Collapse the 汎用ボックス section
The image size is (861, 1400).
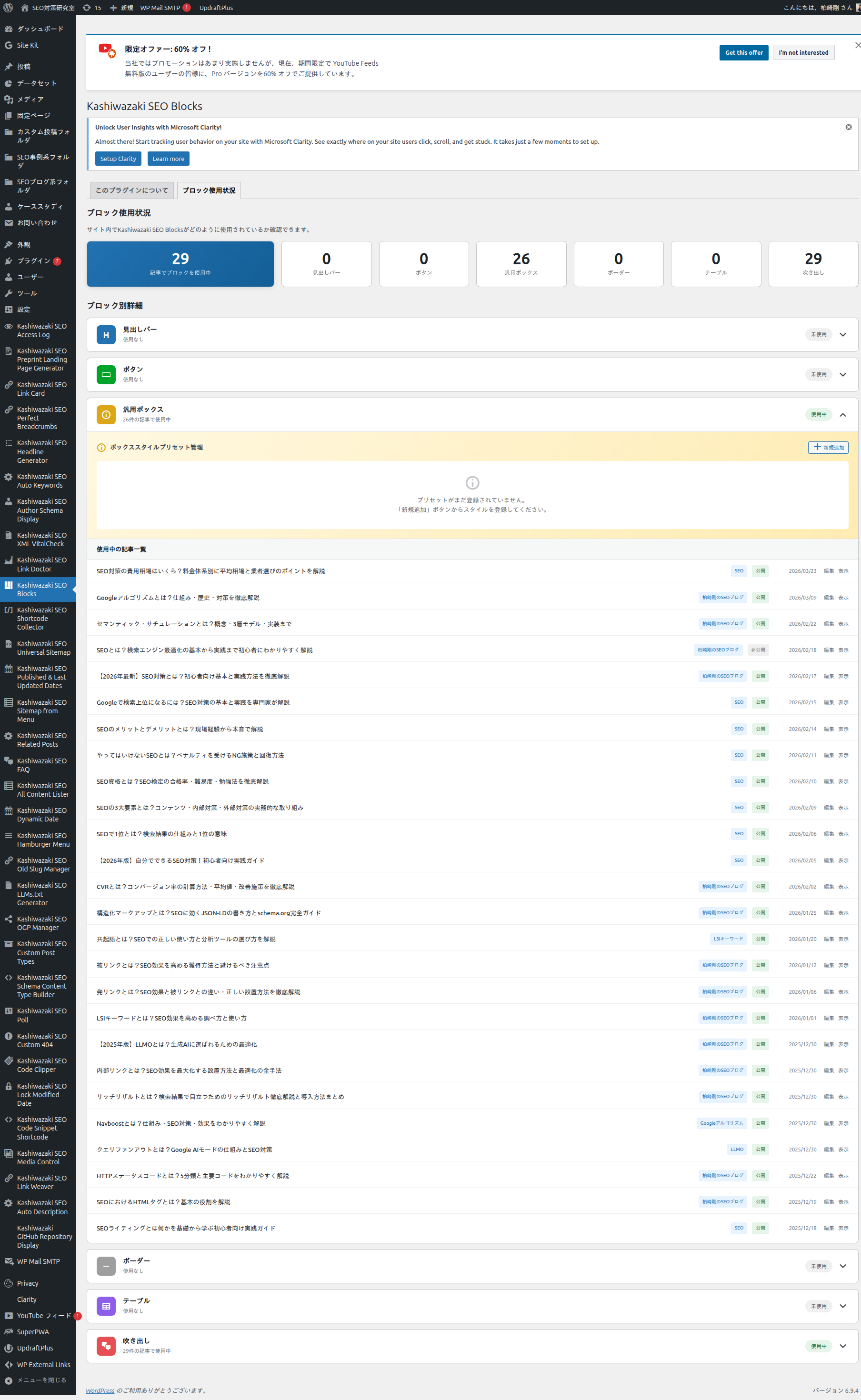point(842,414)
